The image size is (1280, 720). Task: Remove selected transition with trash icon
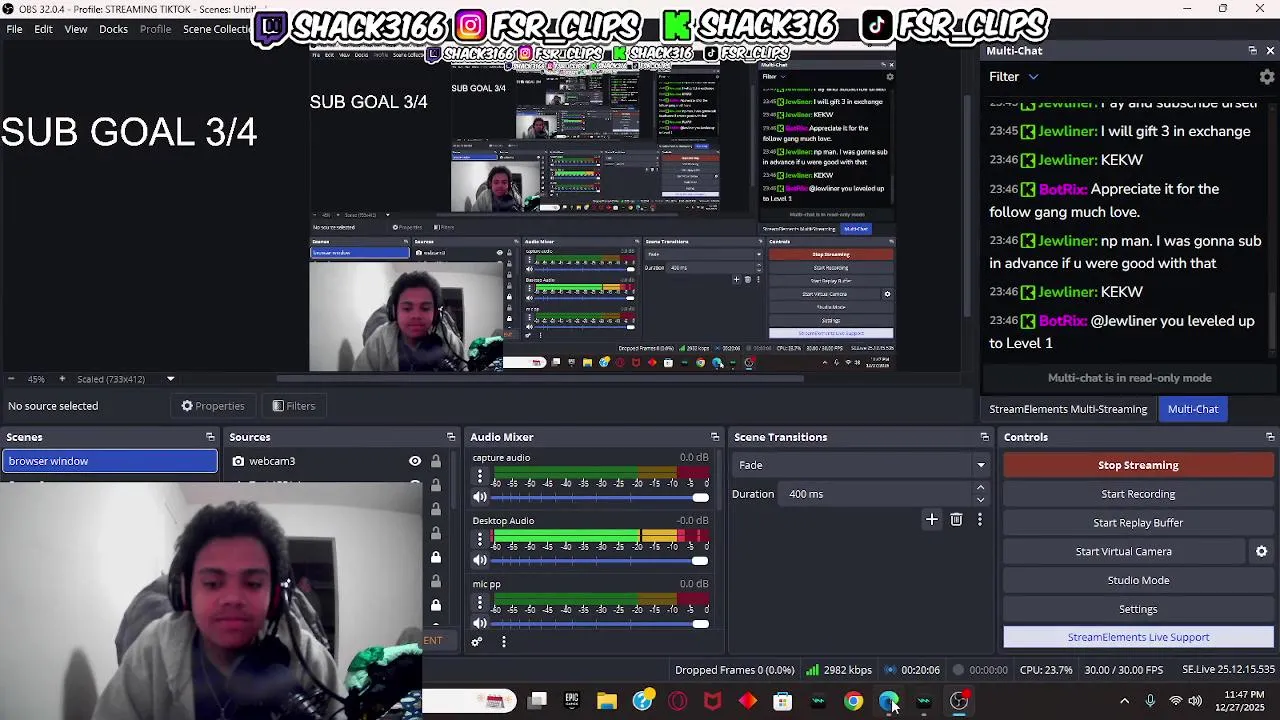(956, 519)
